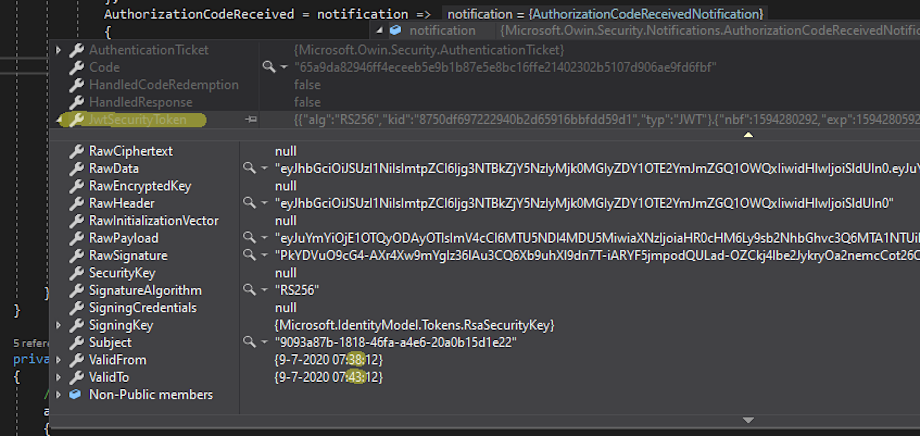
Task: Click wrench icon beside HandledCodeRedemption
Action: (x=76, y=85)
